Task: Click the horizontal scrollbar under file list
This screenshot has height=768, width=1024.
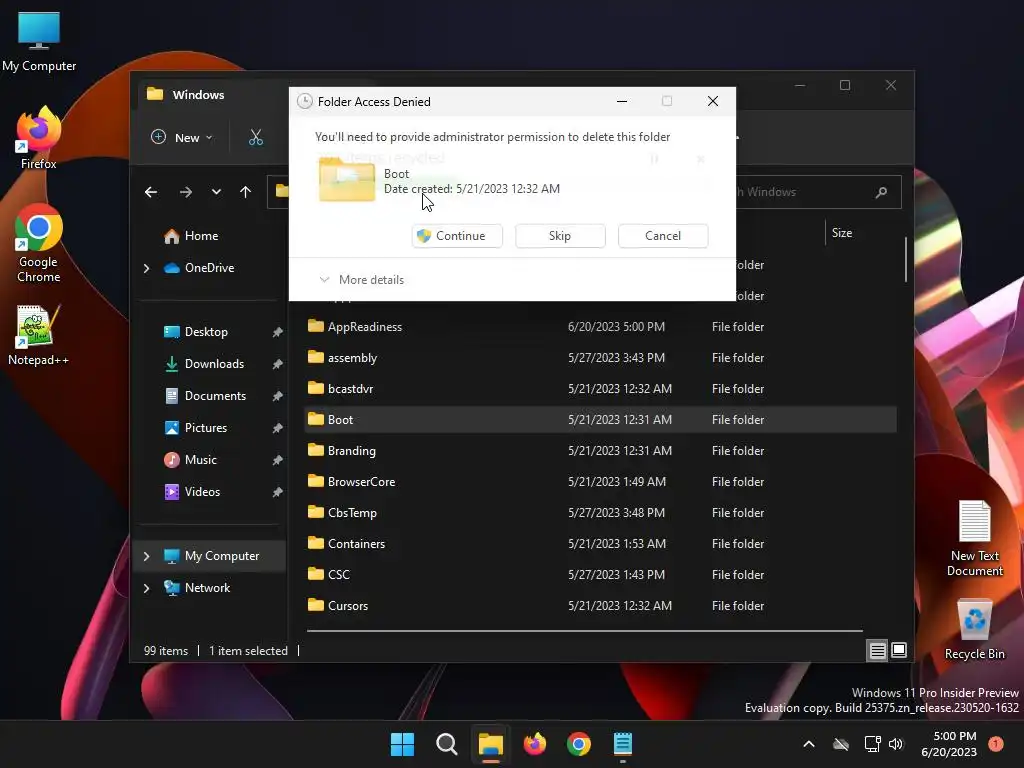Action: (x=584, y=631)
